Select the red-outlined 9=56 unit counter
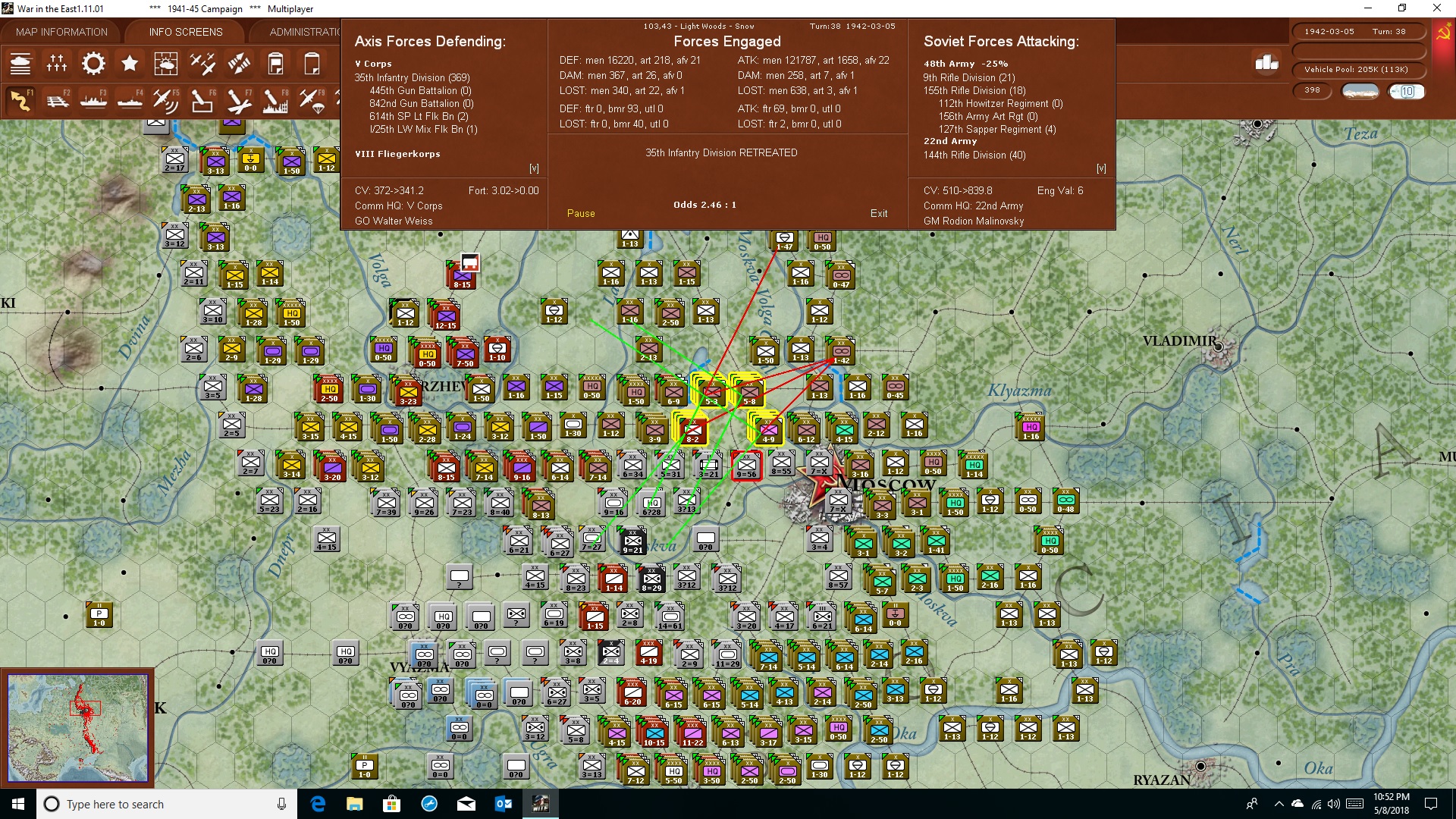Viewport: 1456px width, 819px height. pos(746,466)
